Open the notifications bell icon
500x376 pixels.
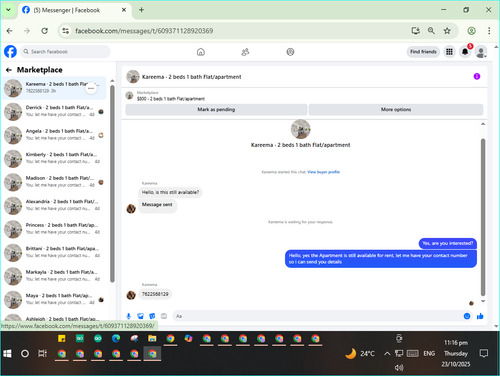465,52
